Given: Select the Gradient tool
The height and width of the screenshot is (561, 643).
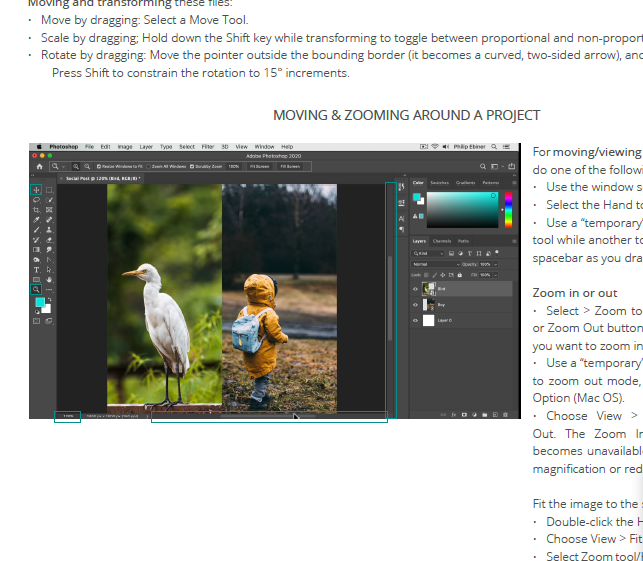Looking at the screenshot, I should (36, 250).
